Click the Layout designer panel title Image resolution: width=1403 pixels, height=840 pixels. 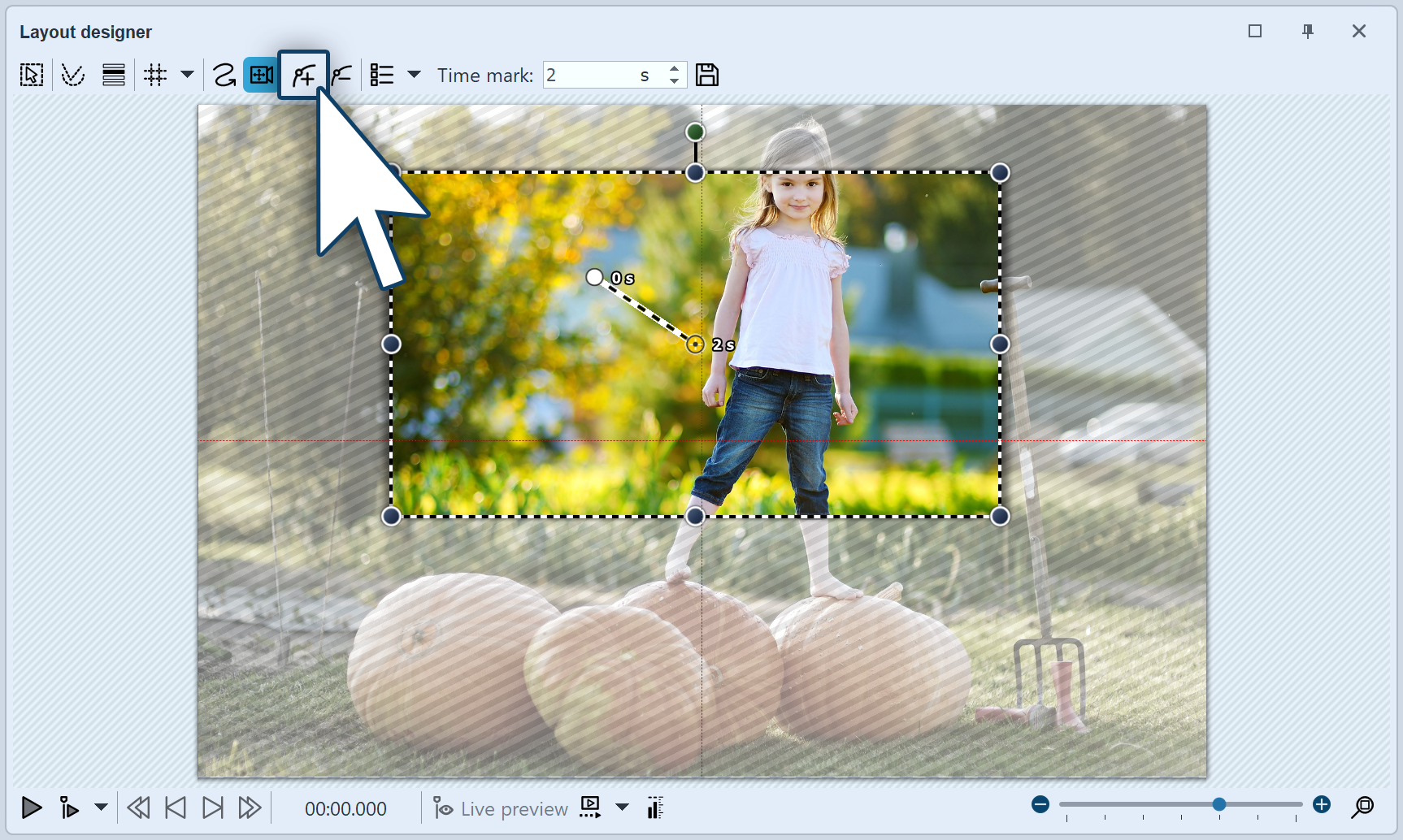coord(85,32)
